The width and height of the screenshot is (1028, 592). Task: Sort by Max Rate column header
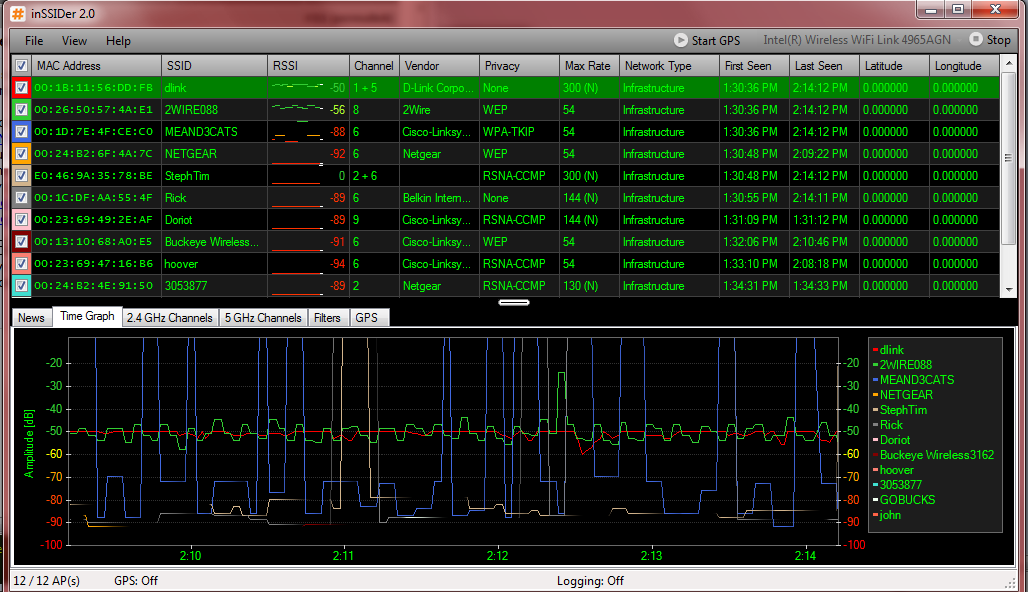click(589, 66)
